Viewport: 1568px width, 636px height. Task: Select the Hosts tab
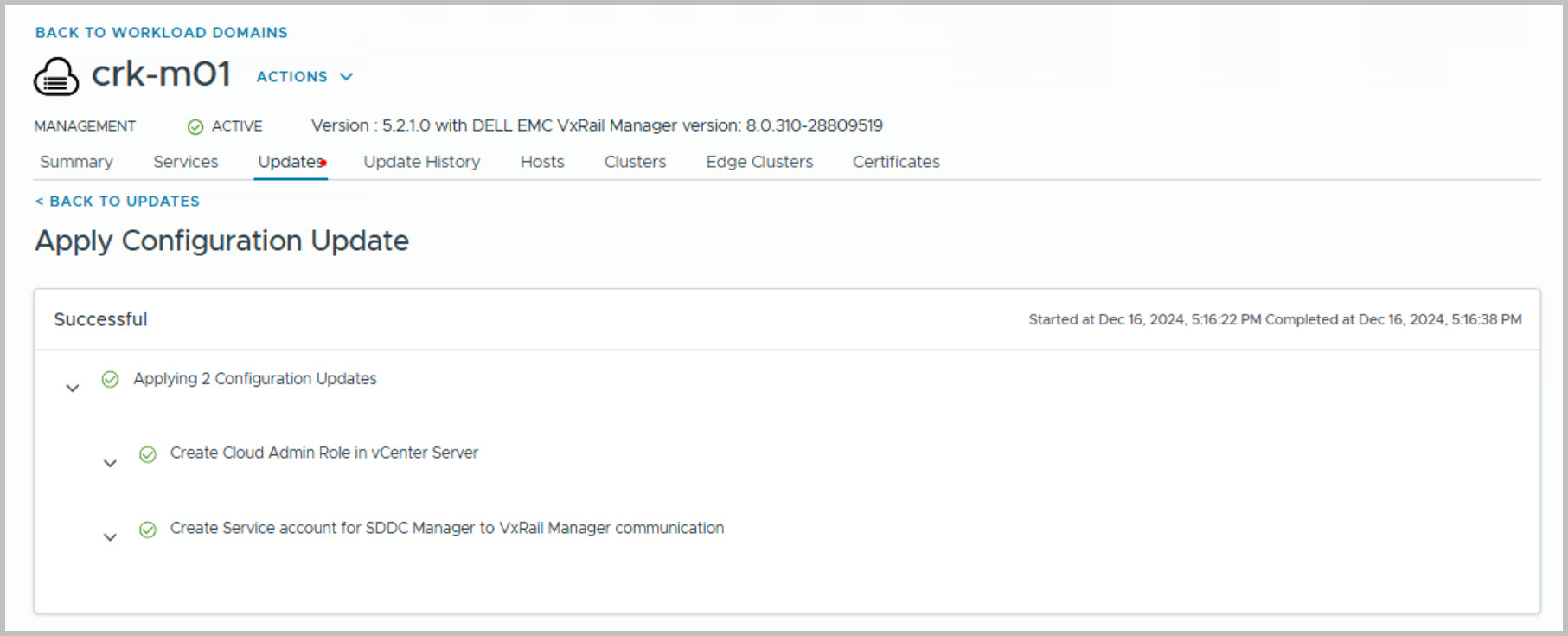click(542, 162)
